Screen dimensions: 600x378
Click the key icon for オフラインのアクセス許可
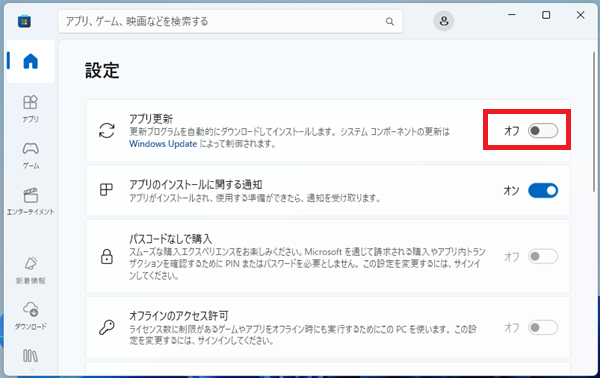tap(107, 327)
